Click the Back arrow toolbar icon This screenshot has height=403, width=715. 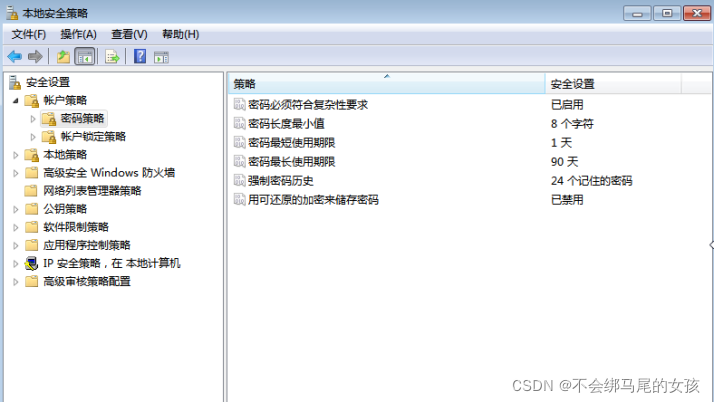pos(15,57)
